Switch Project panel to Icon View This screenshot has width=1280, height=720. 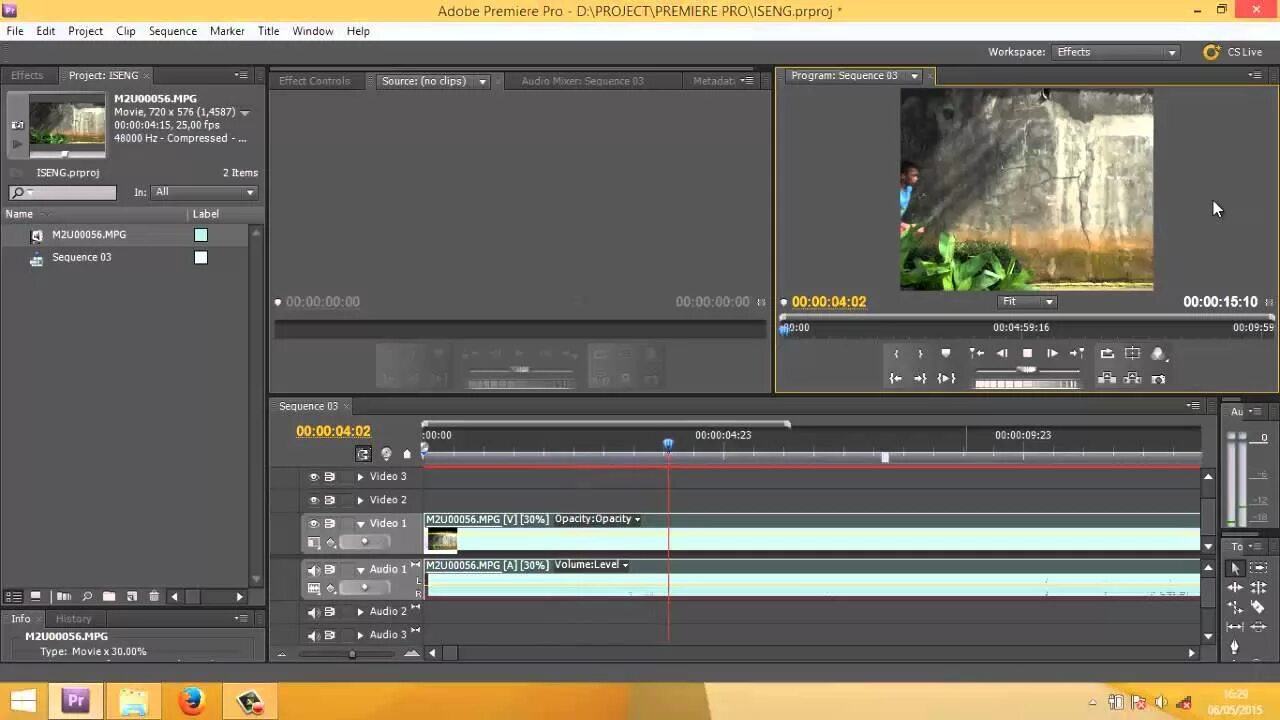click(x=35, y=597)
